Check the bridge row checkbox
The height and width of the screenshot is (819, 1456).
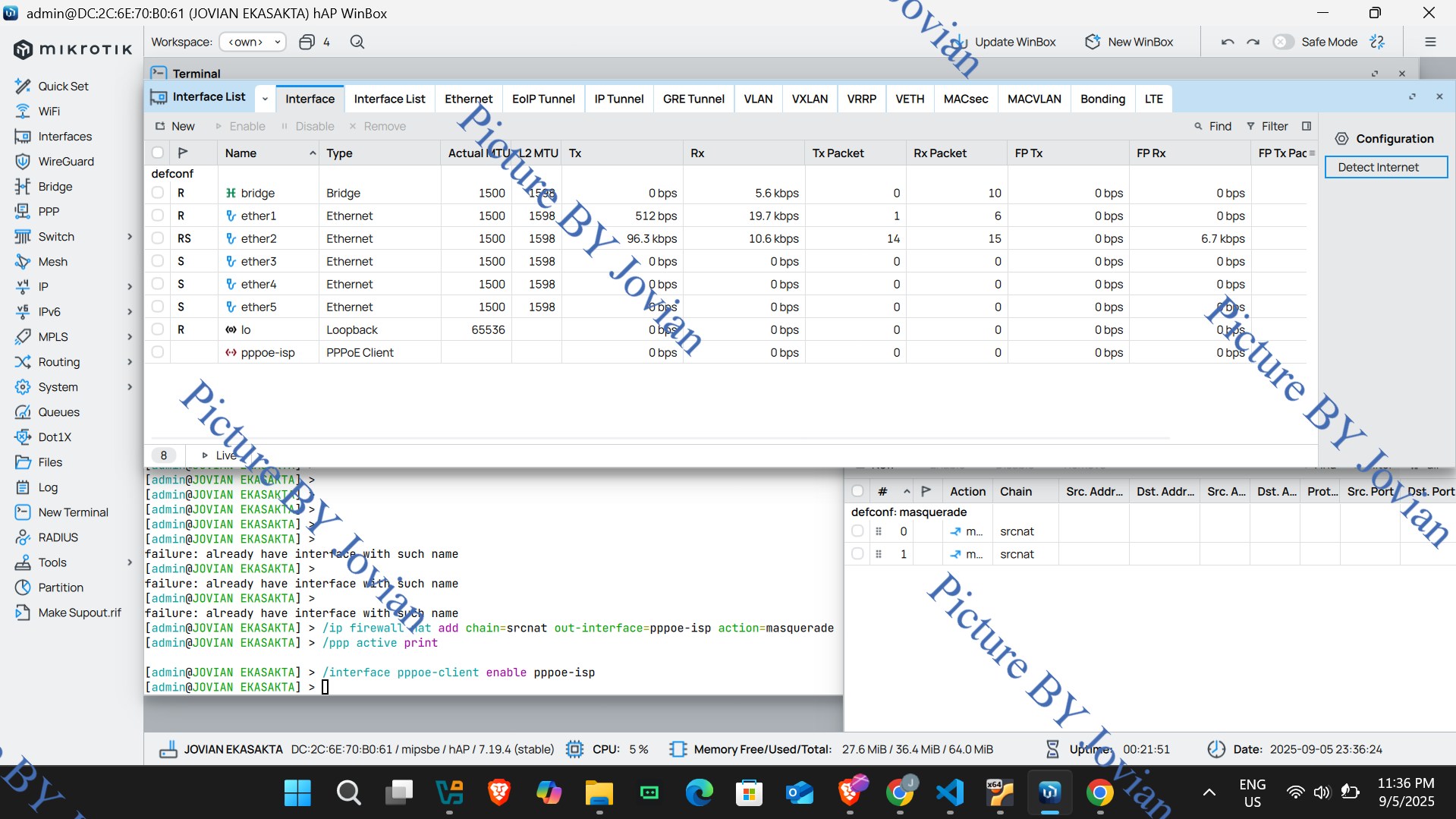tap(157, 193)
